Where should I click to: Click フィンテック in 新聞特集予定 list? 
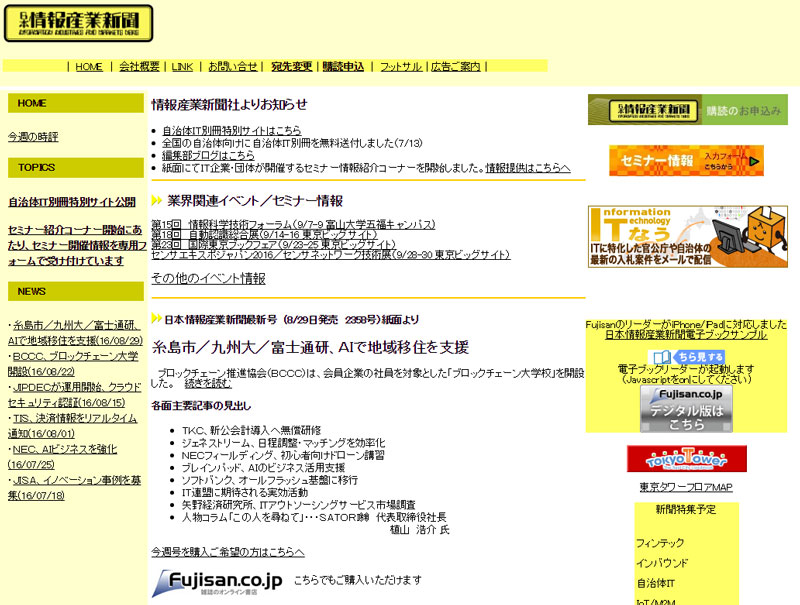(x=660, y=543)
